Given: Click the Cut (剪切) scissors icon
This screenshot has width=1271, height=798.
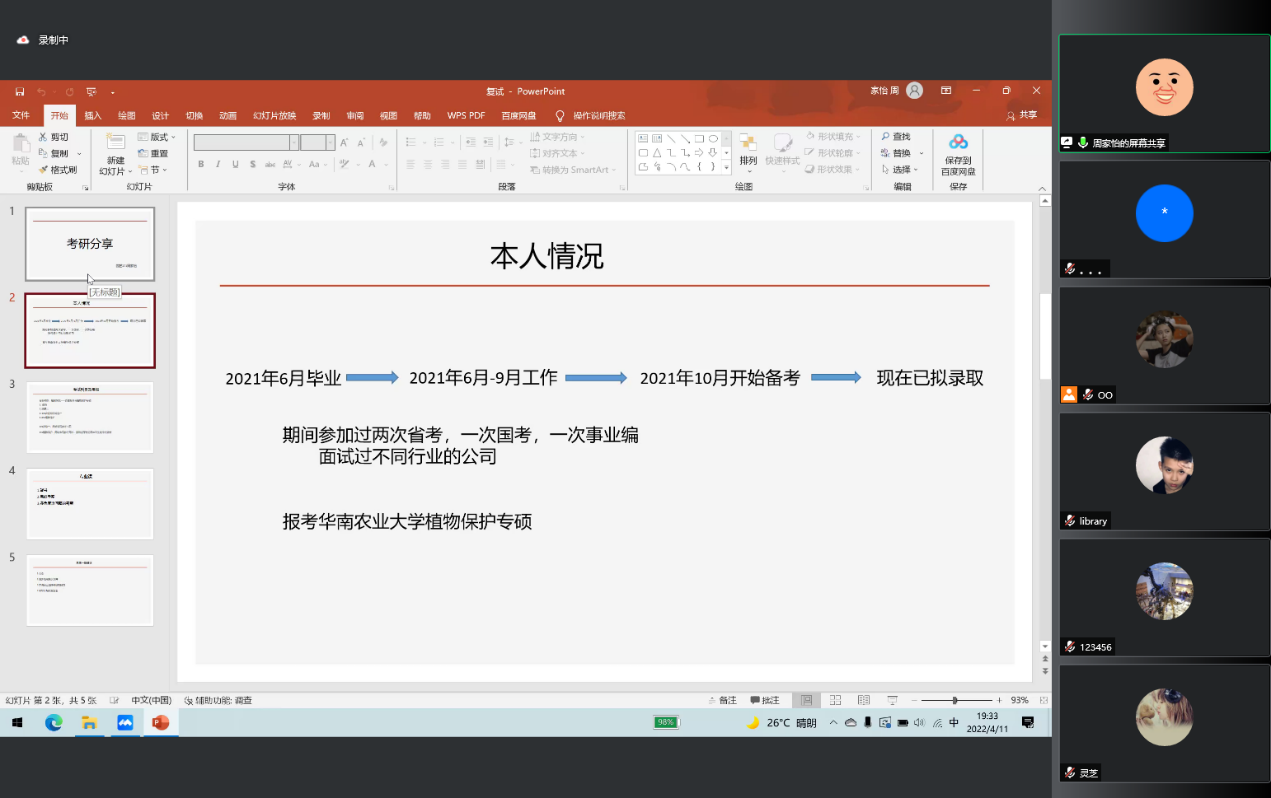Looking at the screenshot, I should [43, 137].
